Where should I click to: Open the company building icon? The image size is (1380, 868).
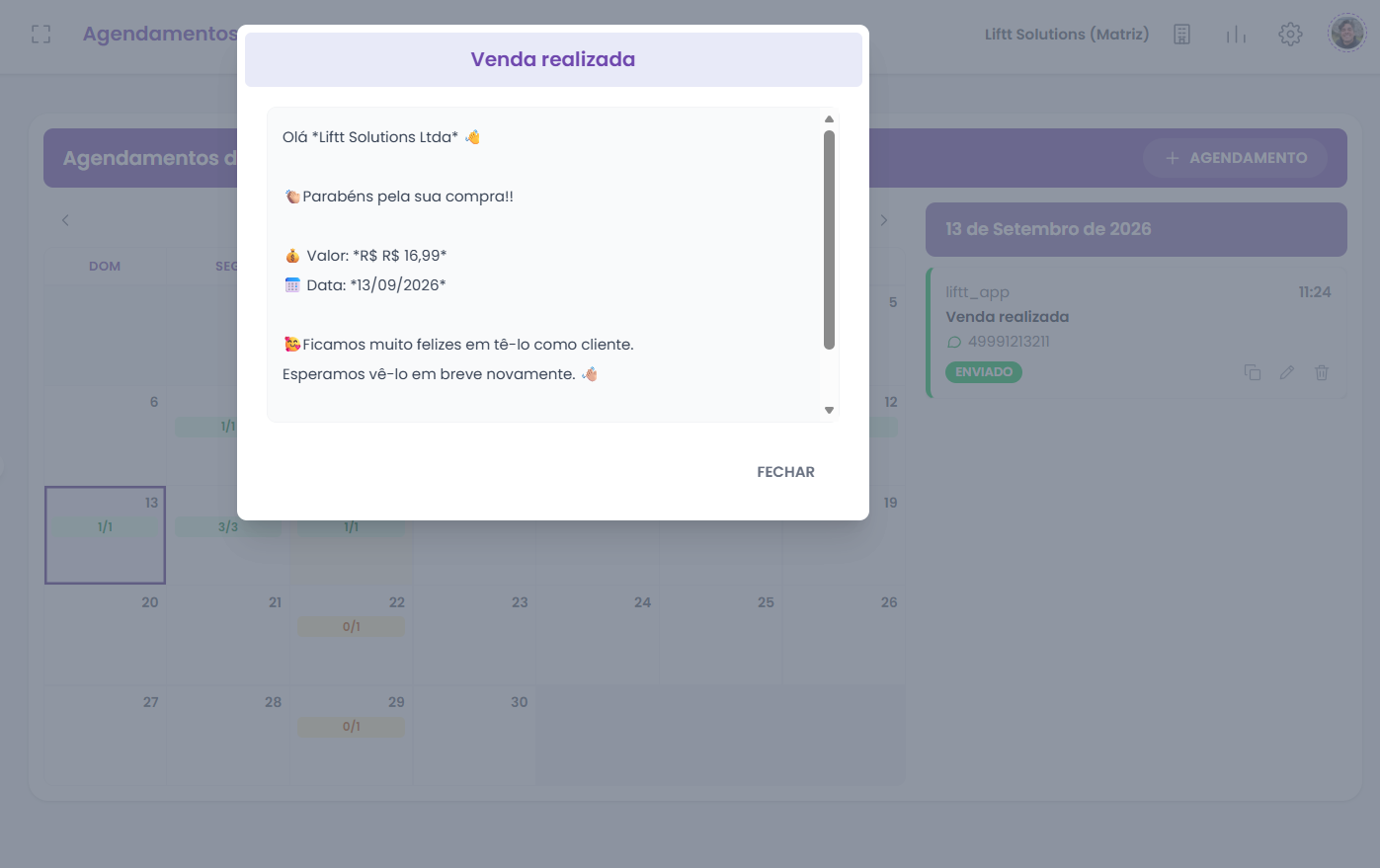click(1181, 35)
